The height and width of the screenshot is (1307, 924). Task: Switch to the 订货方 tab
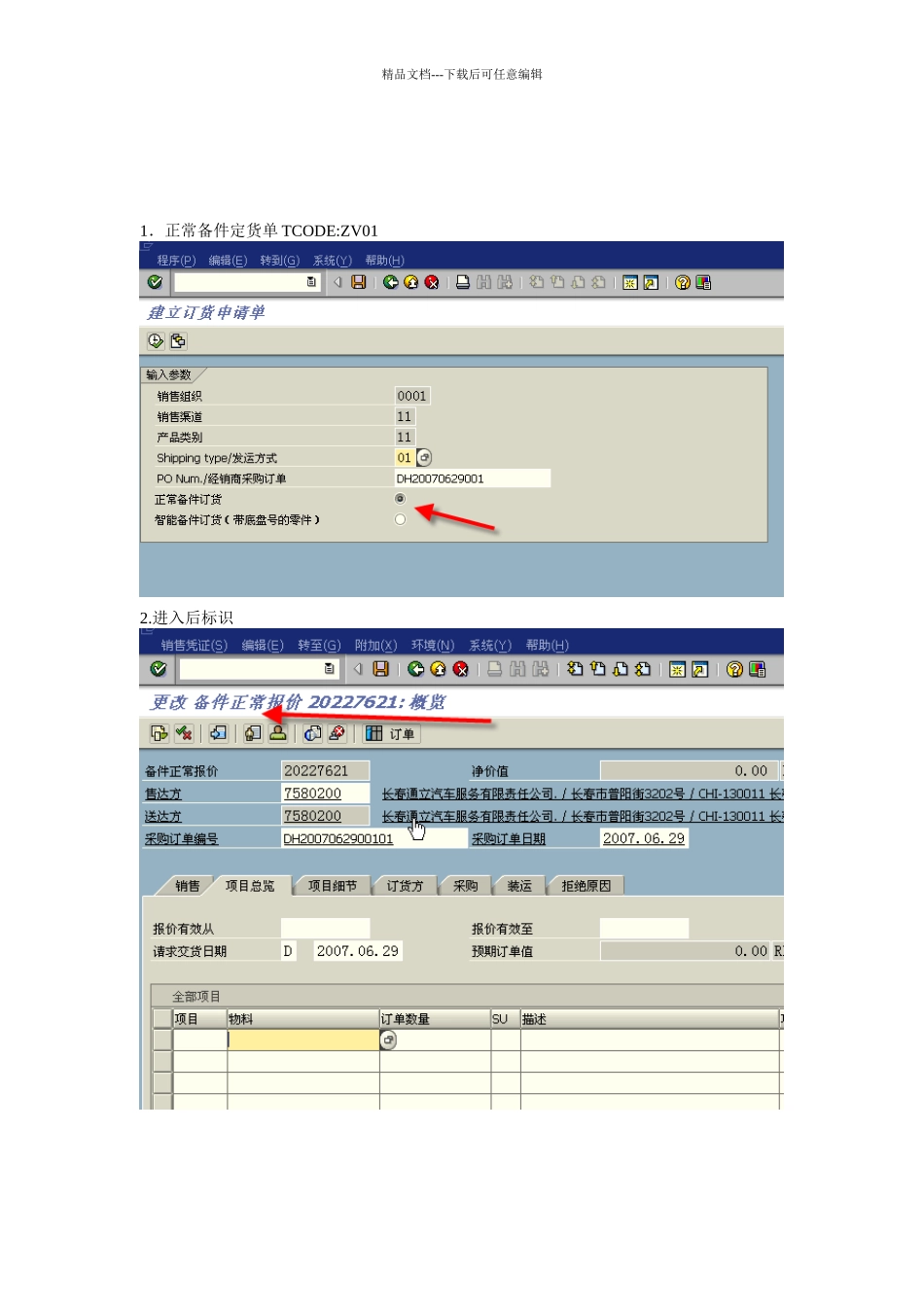click(406, 886)
